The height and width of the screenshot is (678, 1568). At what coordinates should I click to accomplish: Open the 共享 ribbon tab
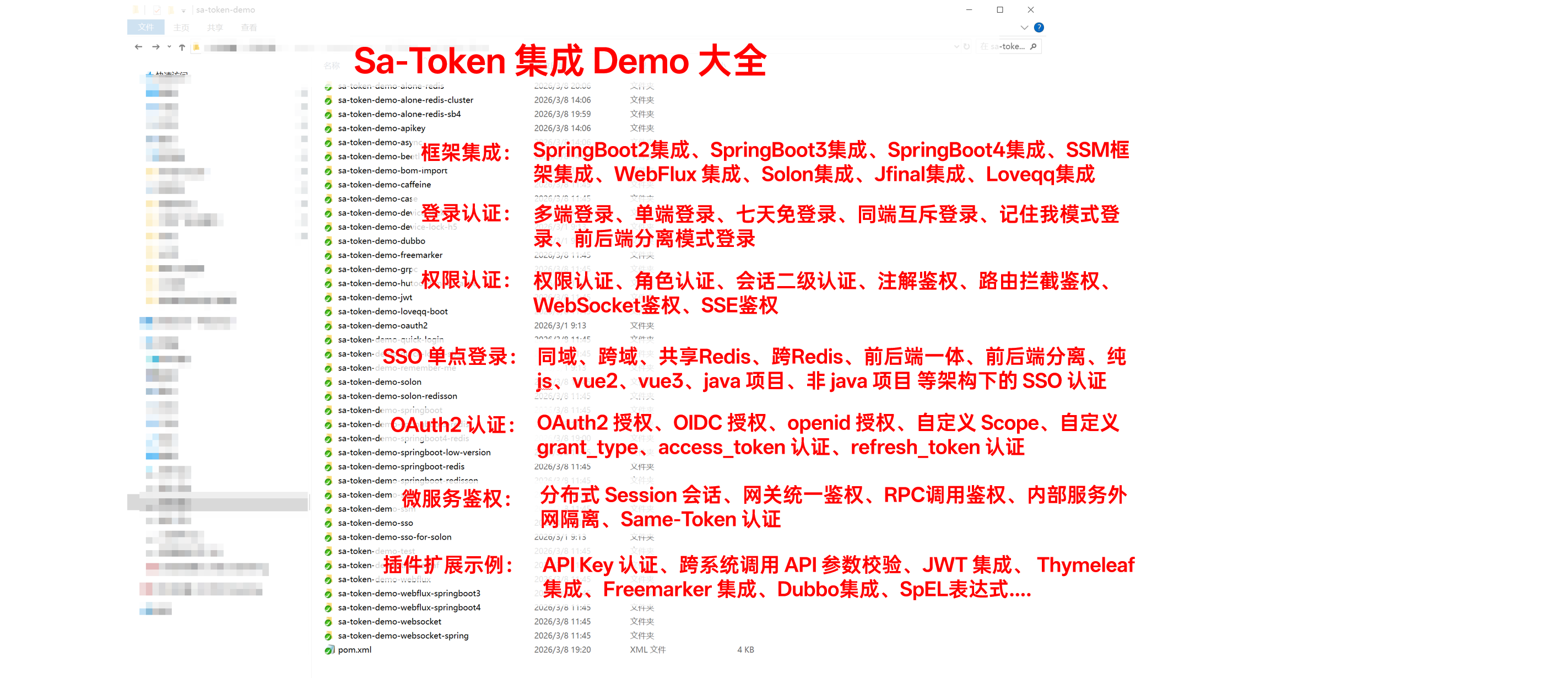coord(215,28)
